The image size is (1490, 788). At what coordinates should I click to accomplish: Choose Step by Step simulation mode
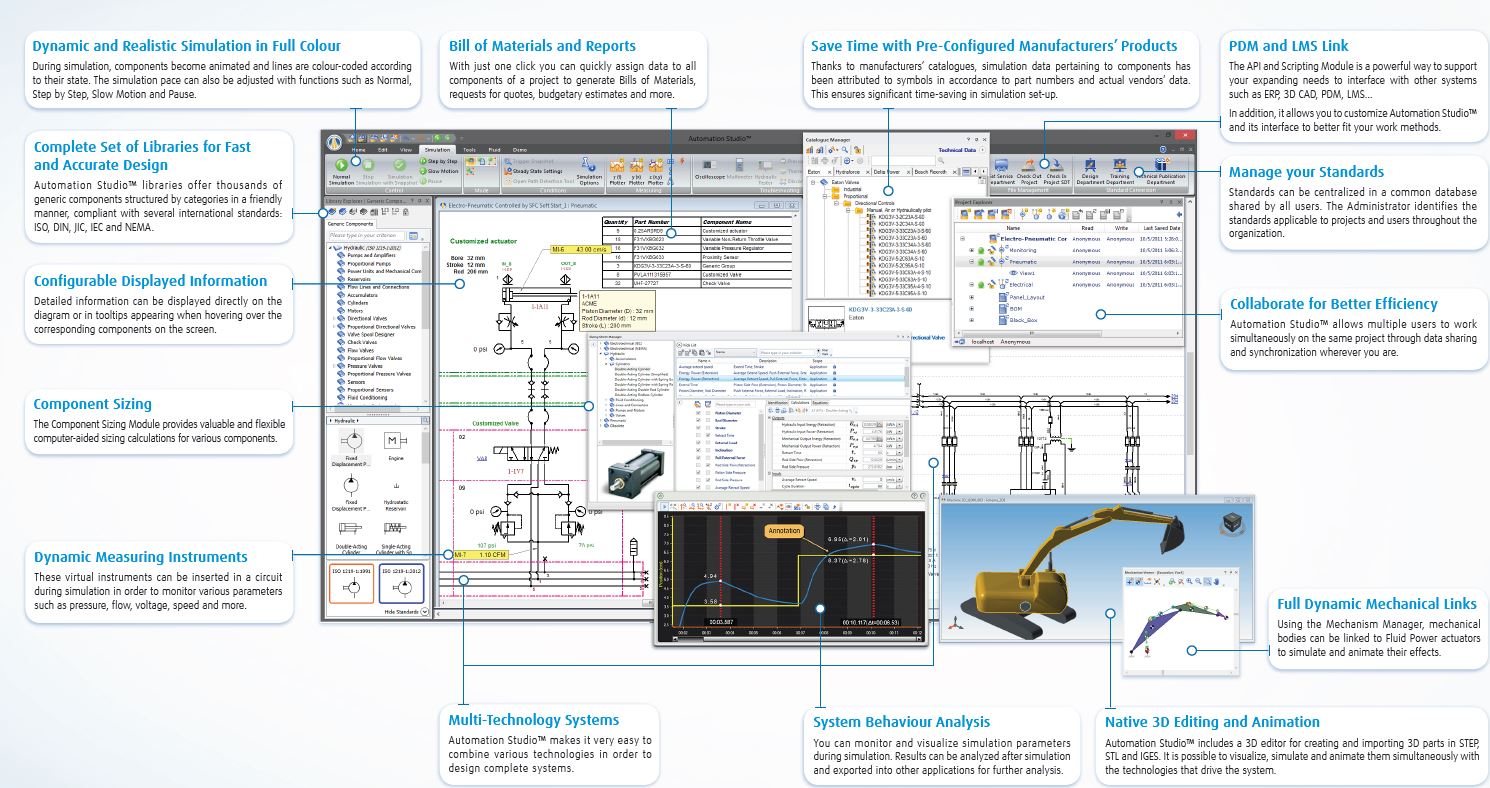[x=438, y=161]
